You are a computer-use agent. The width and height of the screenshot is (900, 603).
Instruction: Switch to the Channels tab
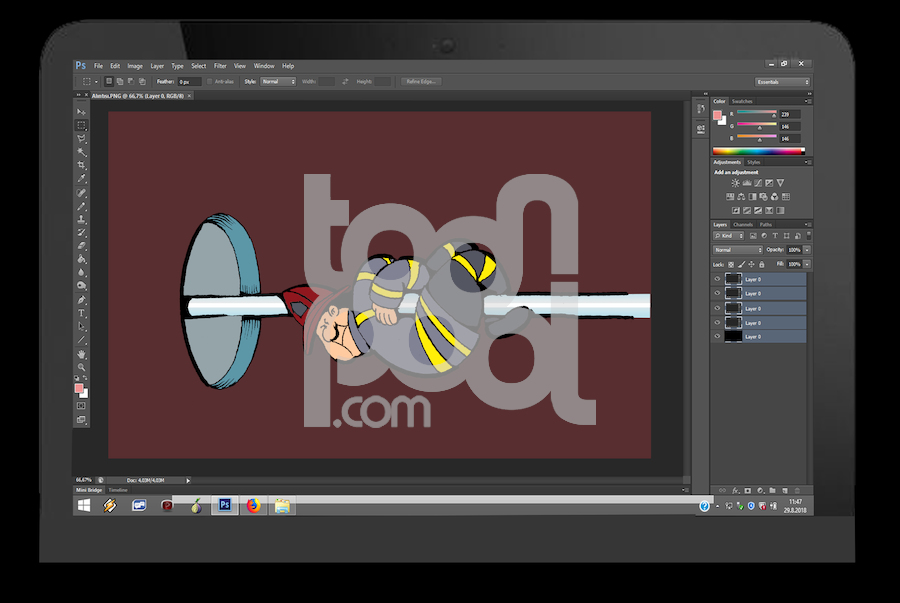click(x=743, y=224)
